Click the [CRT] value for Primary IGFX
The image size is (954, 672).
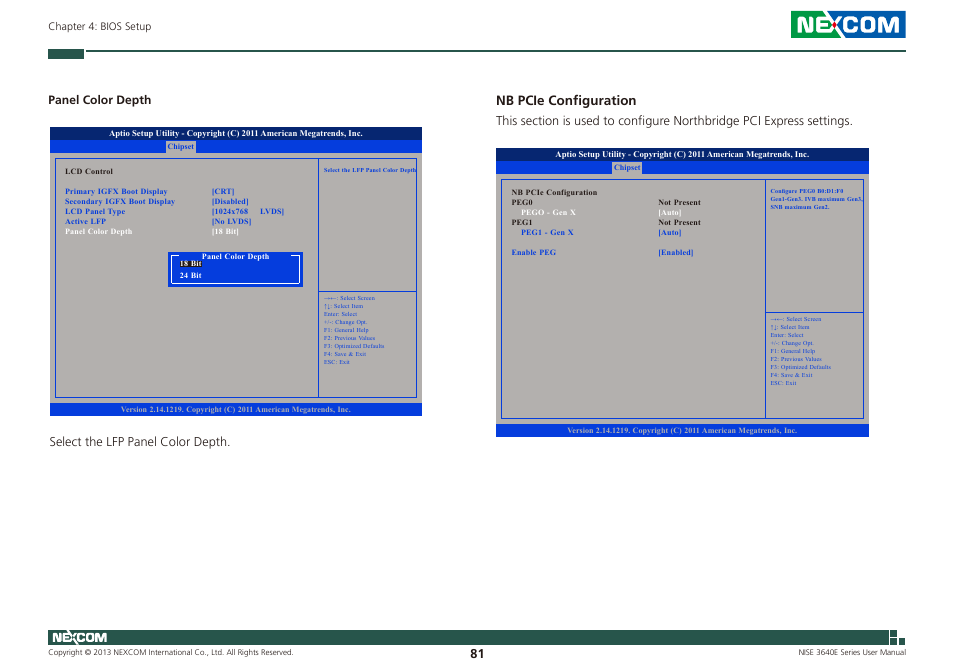223,191
